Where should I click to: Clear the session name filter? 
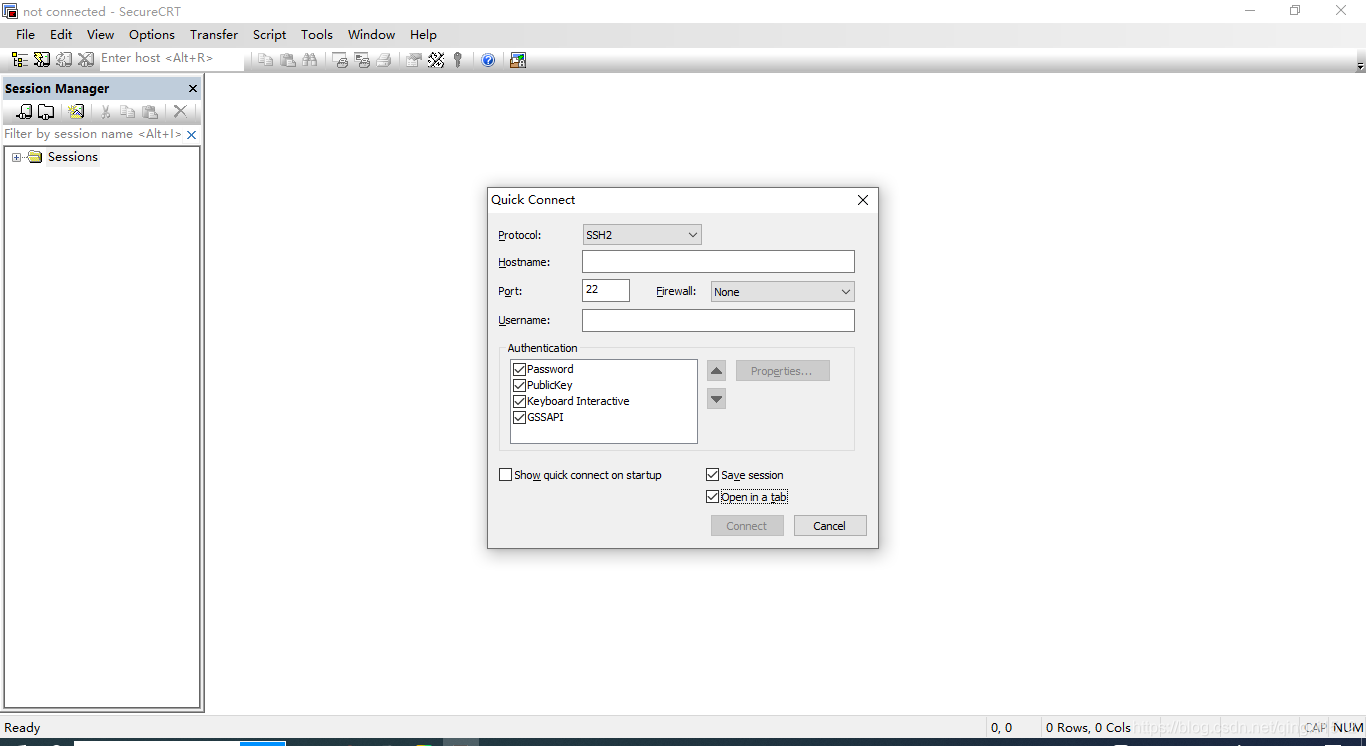[192, 134]
